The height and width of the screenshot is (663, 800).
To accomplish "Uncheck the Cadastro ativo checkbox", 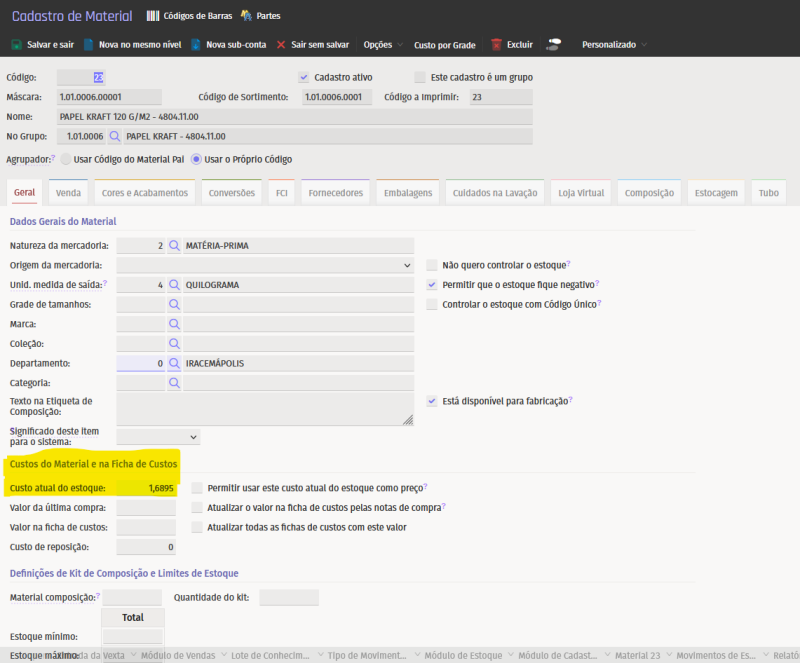I will [304, 77].
